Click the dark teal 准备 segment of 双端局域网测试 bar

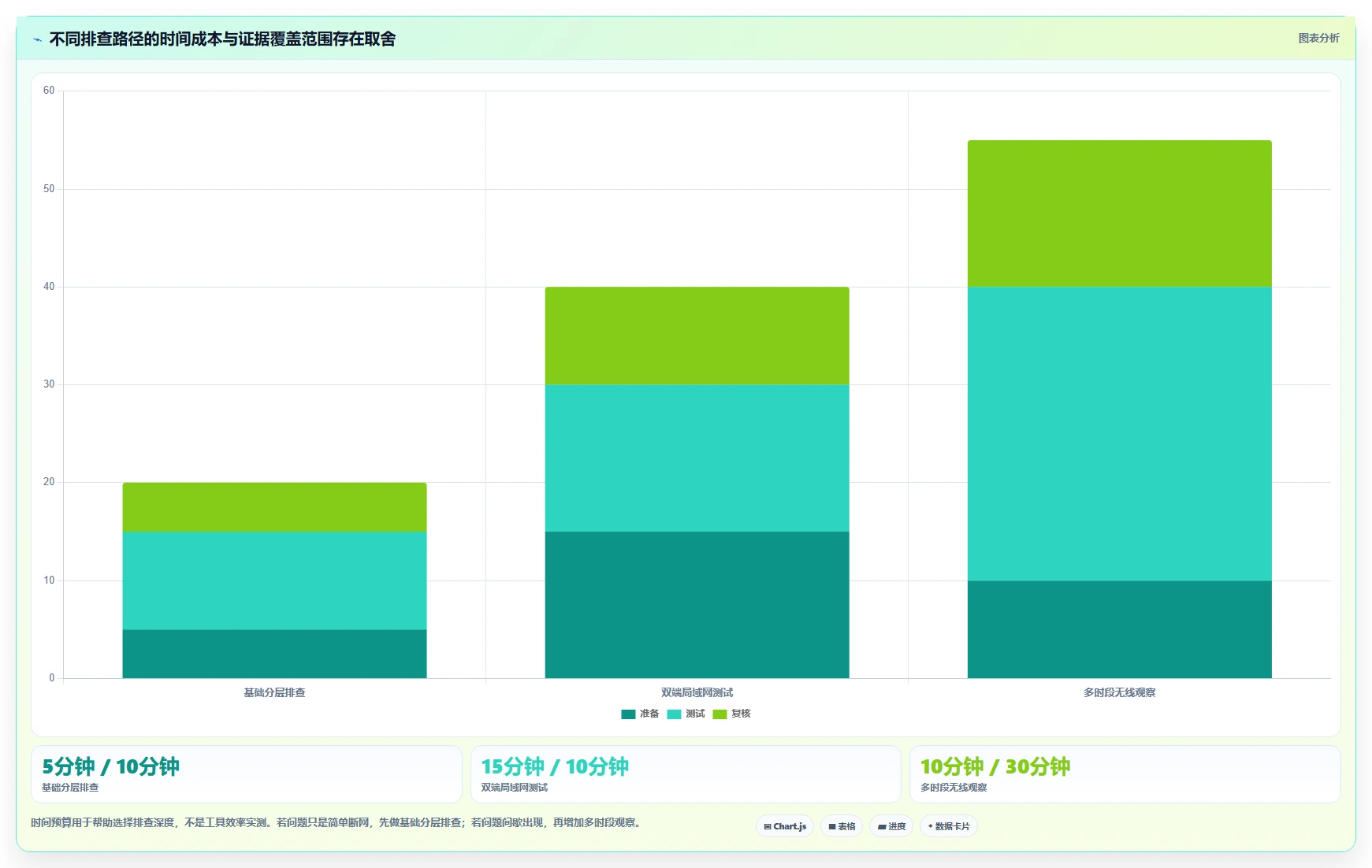pos(697,605)
